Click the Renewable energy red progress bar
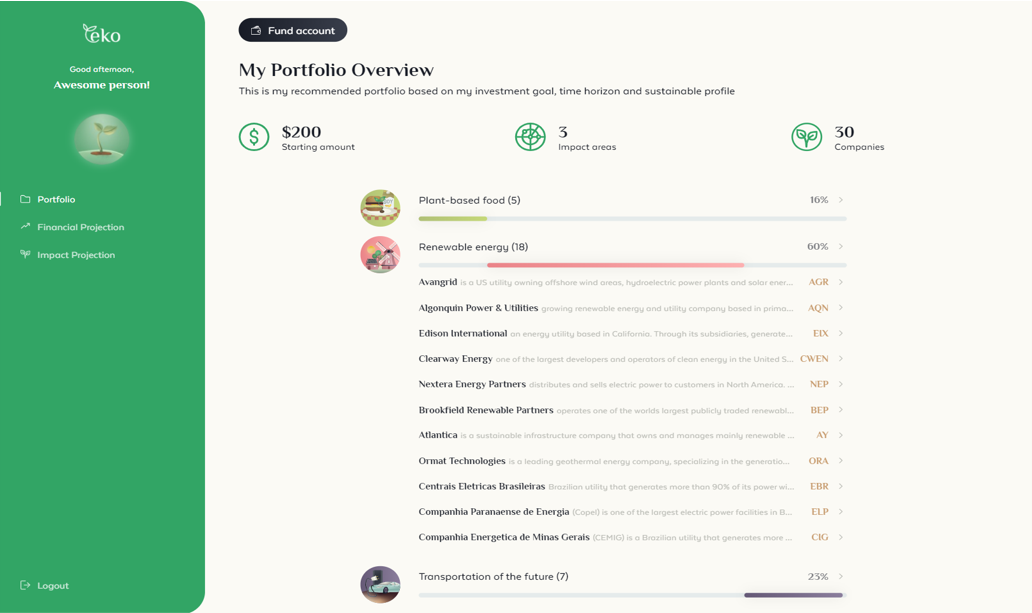Viewport: 1032px width, 613px height. click(615, 265)
